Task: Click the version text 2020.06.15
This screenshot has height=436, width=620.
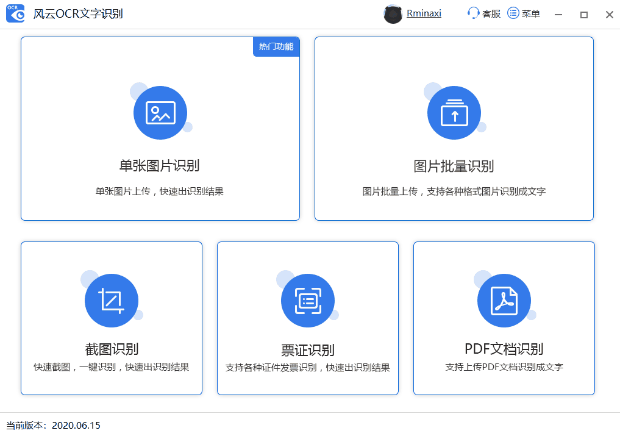Action: [x=76, y=426]
